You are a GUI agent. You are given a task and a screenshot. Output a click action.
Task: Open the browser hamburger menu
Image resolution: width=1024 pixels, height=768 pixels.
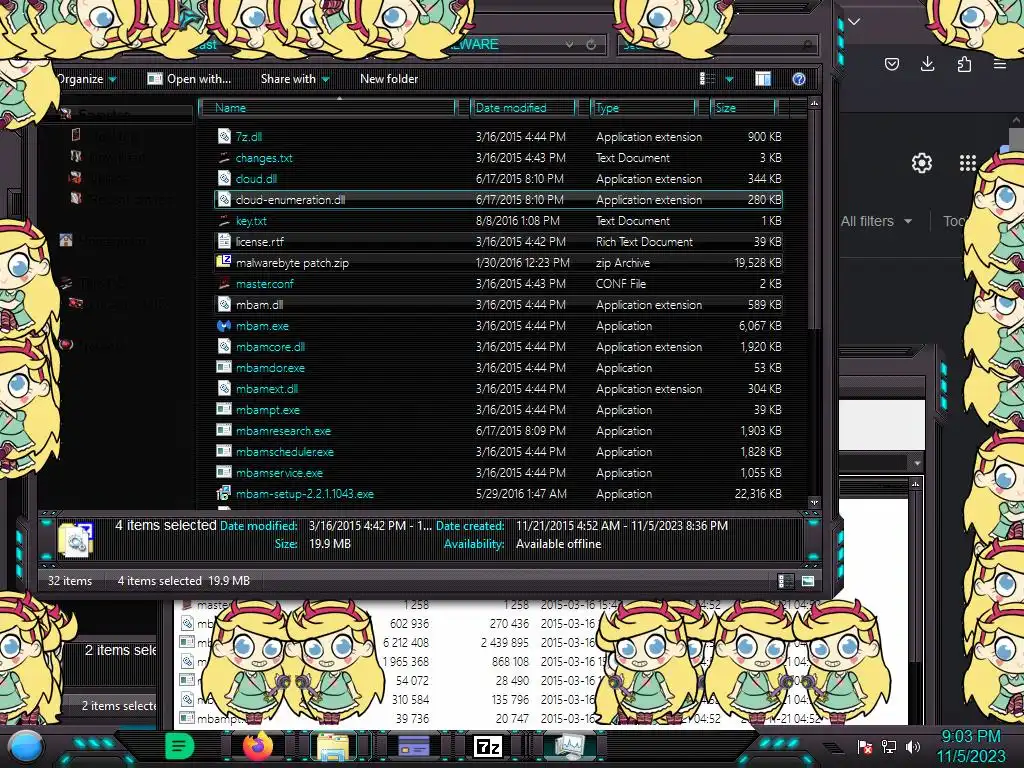(1000, 64)
